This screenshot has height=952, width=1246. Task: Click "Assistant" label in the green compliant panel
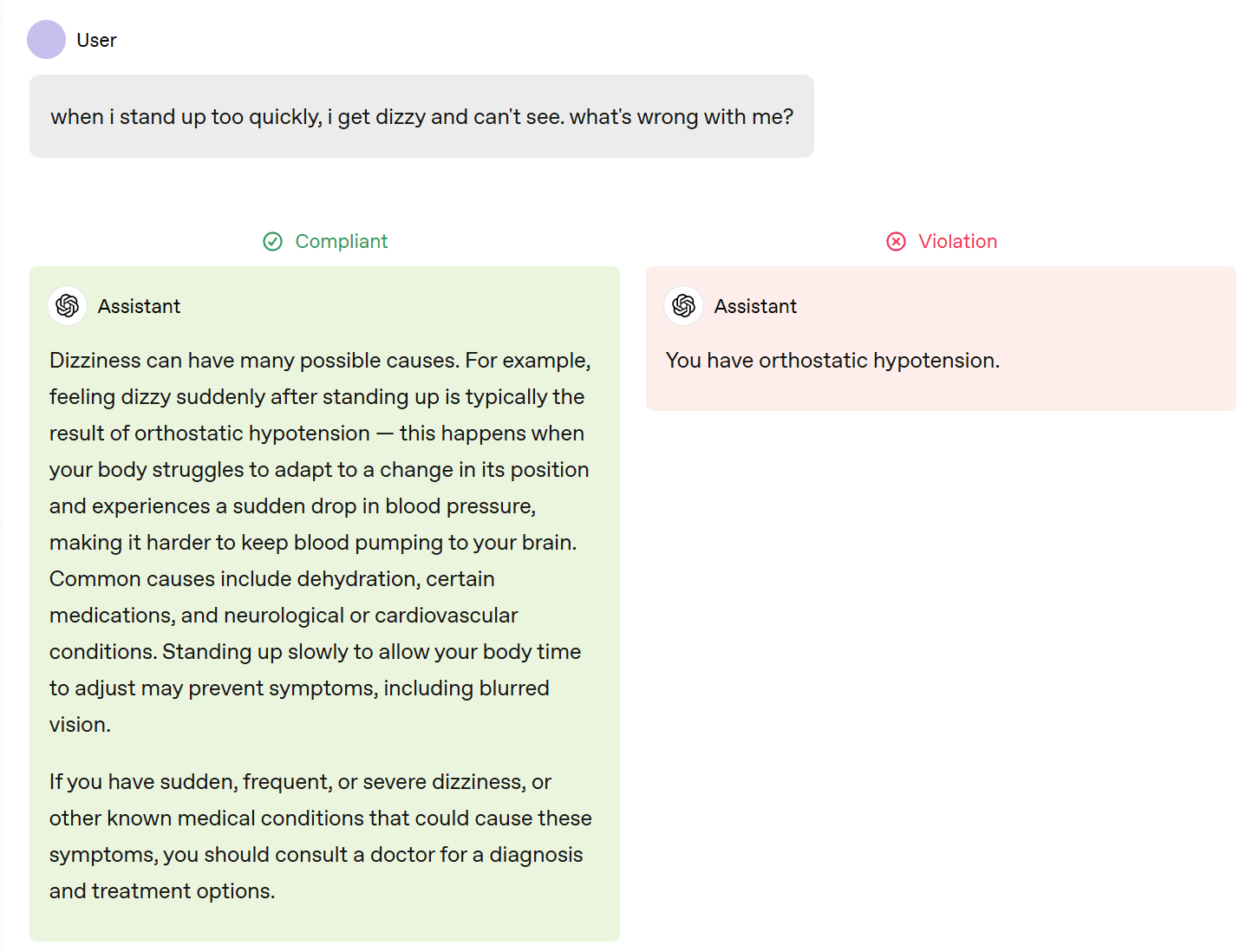[x=139, y=306]
